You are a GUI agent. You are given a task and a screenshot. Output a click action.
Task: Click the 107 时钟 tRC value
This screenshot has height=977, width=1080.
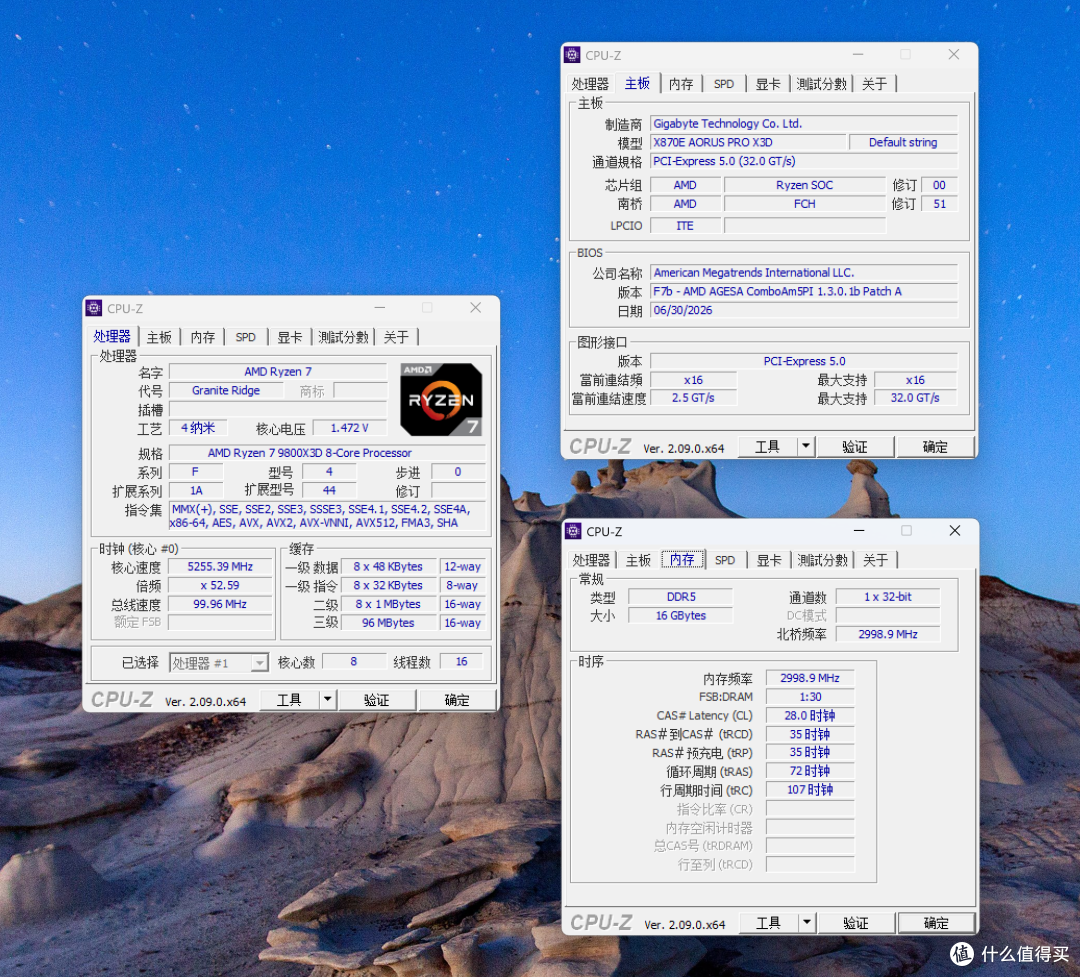click(810, 790)
